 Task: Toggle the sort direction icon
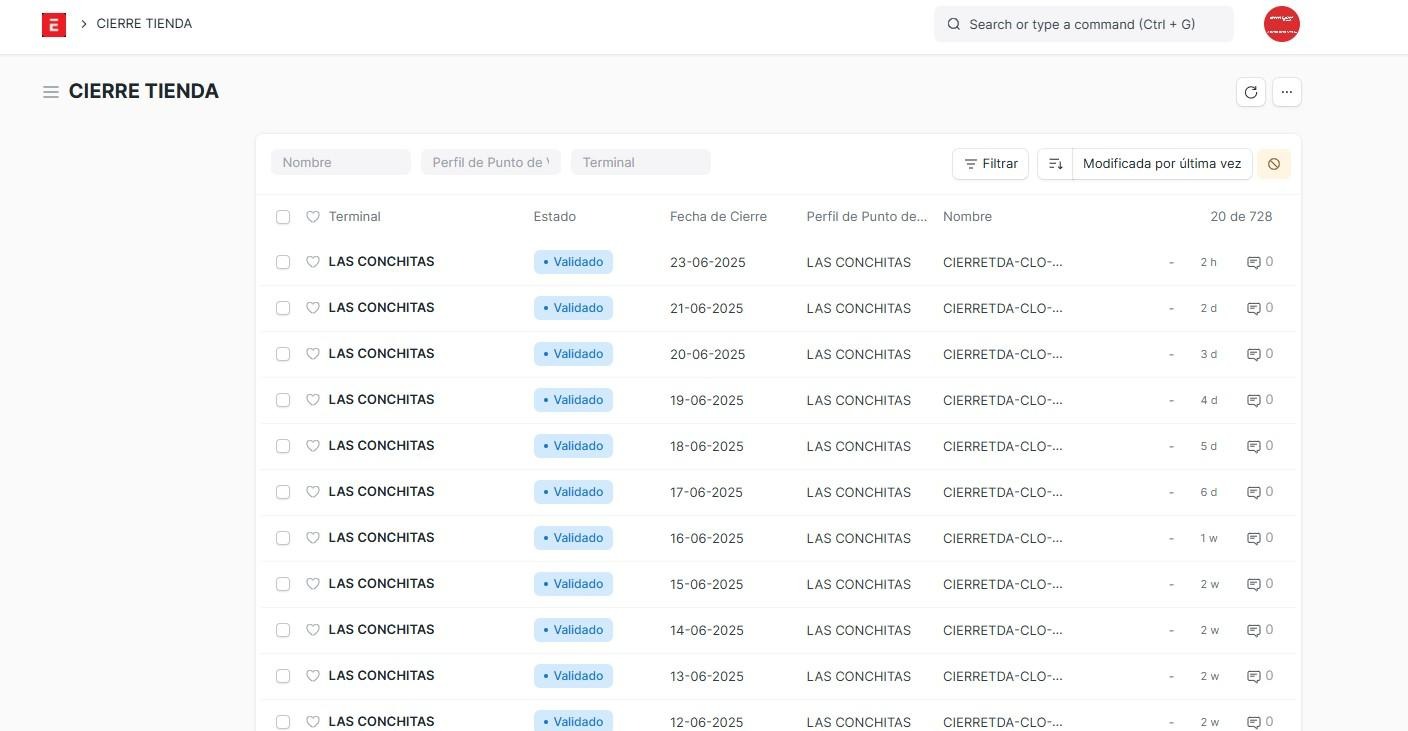[x=1055, y=164]
